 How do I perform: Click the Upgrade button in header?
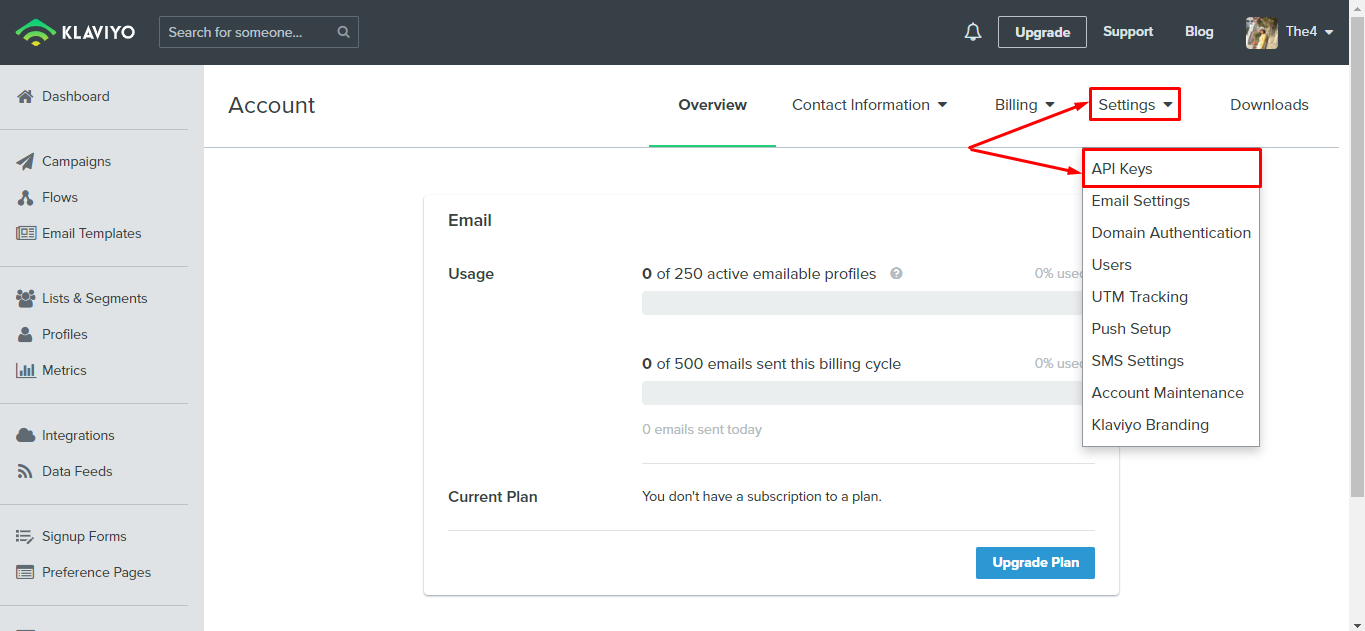point(1043,32)
